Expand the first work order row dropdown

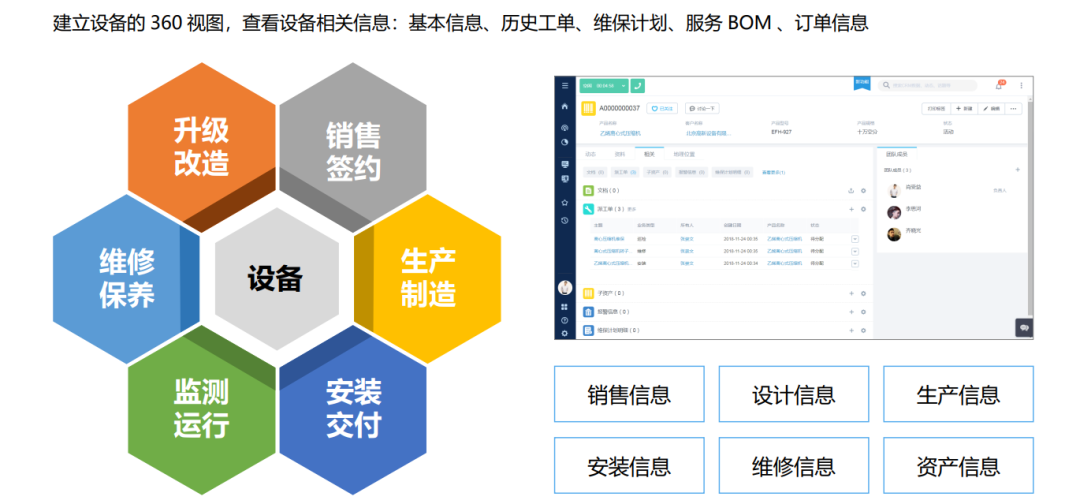pos(855,239)
